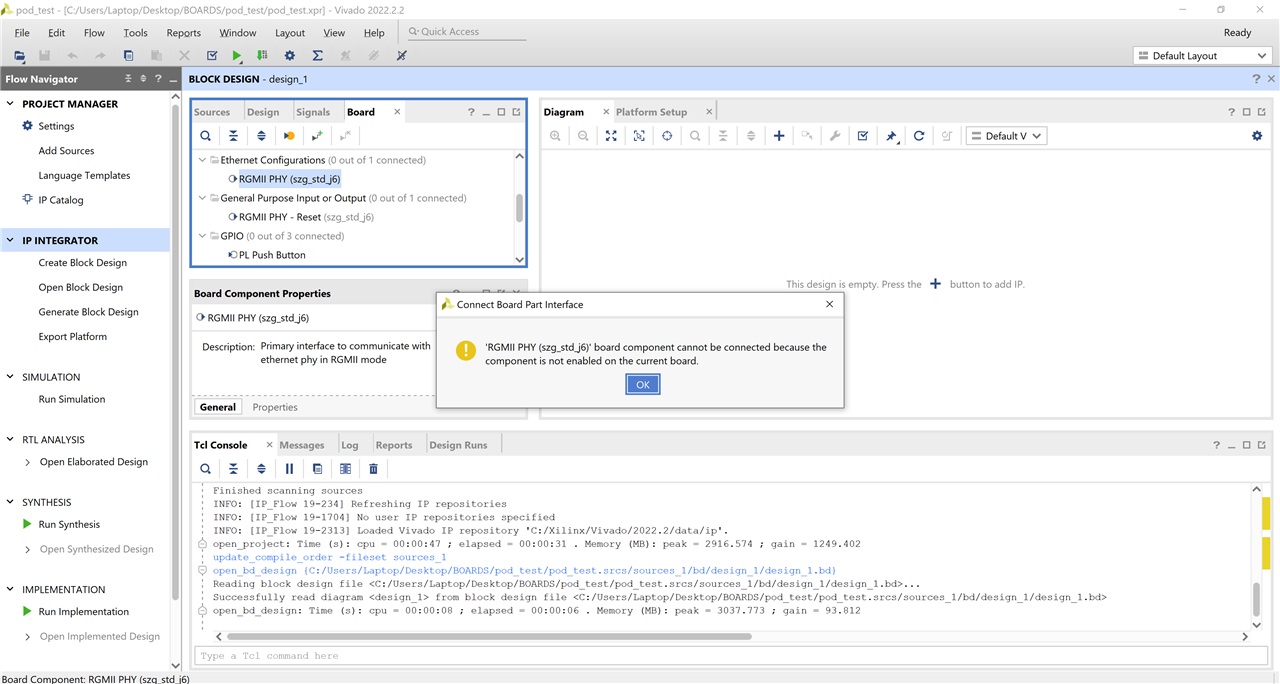Expand Open Elaborated Design item
This screenshot has width=1280, height=684.
(x=27, y=462)
